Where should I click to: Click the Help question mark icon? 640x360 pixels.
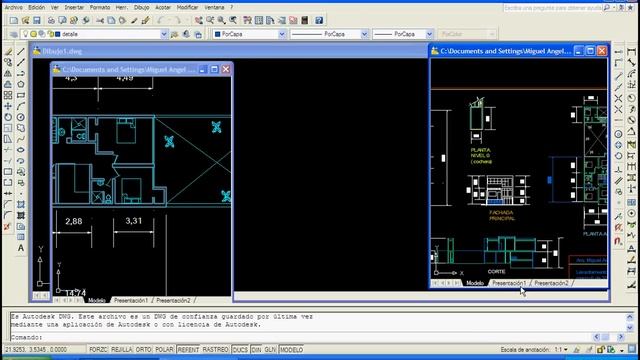[319, 20]
